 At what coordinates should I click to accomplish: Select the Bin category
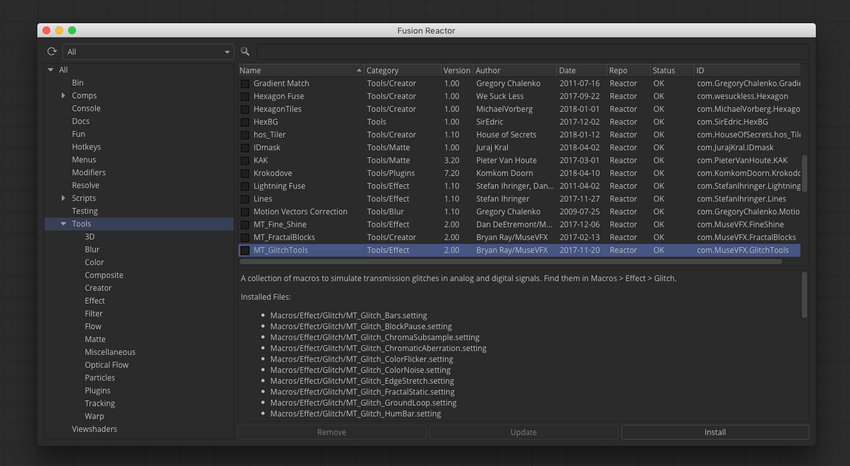click(78, 83)
